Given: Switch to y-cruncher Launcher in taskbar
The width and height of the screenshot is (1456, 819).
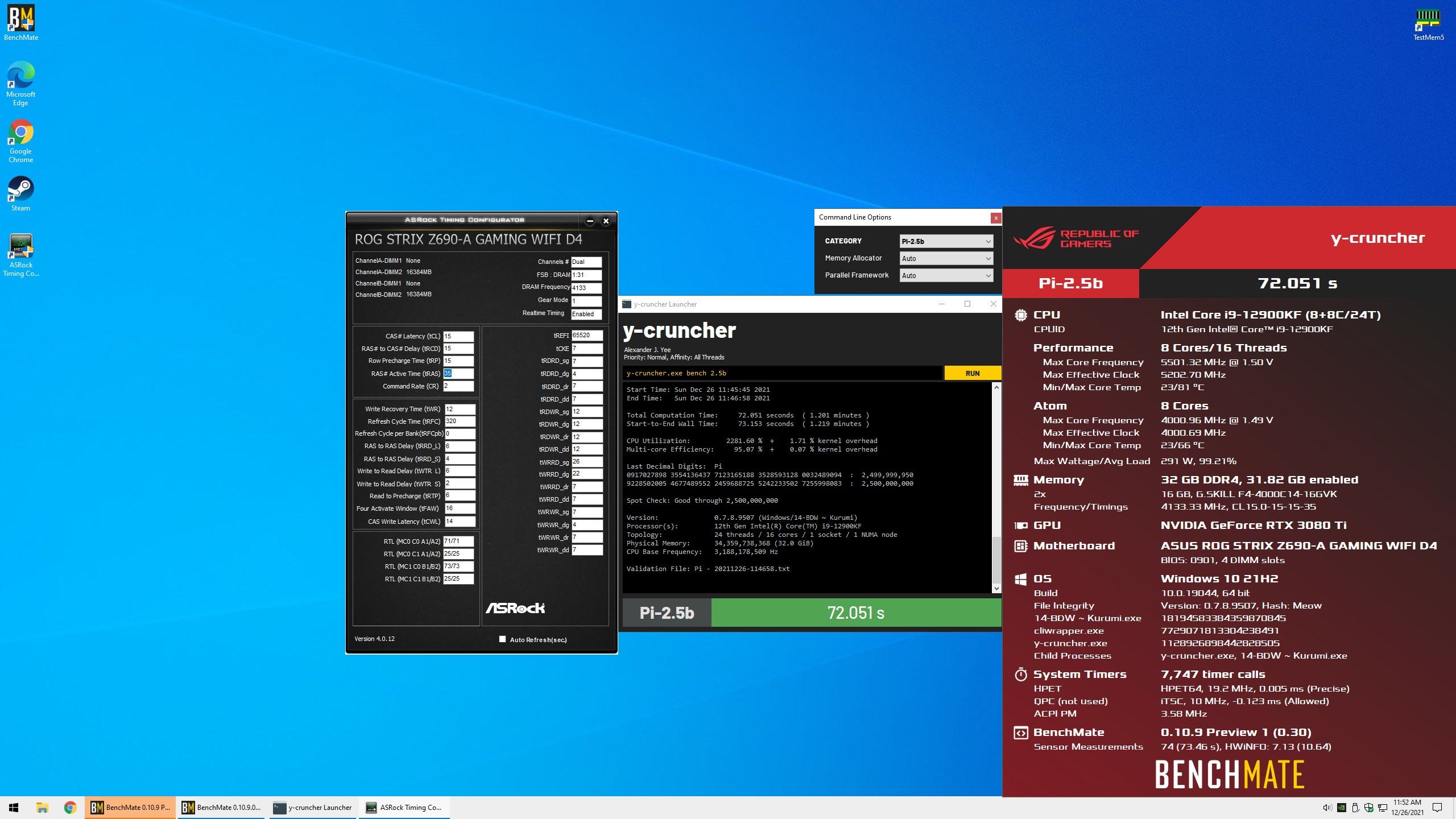Looking at the screenshot, I should click(x=313, y=807).
